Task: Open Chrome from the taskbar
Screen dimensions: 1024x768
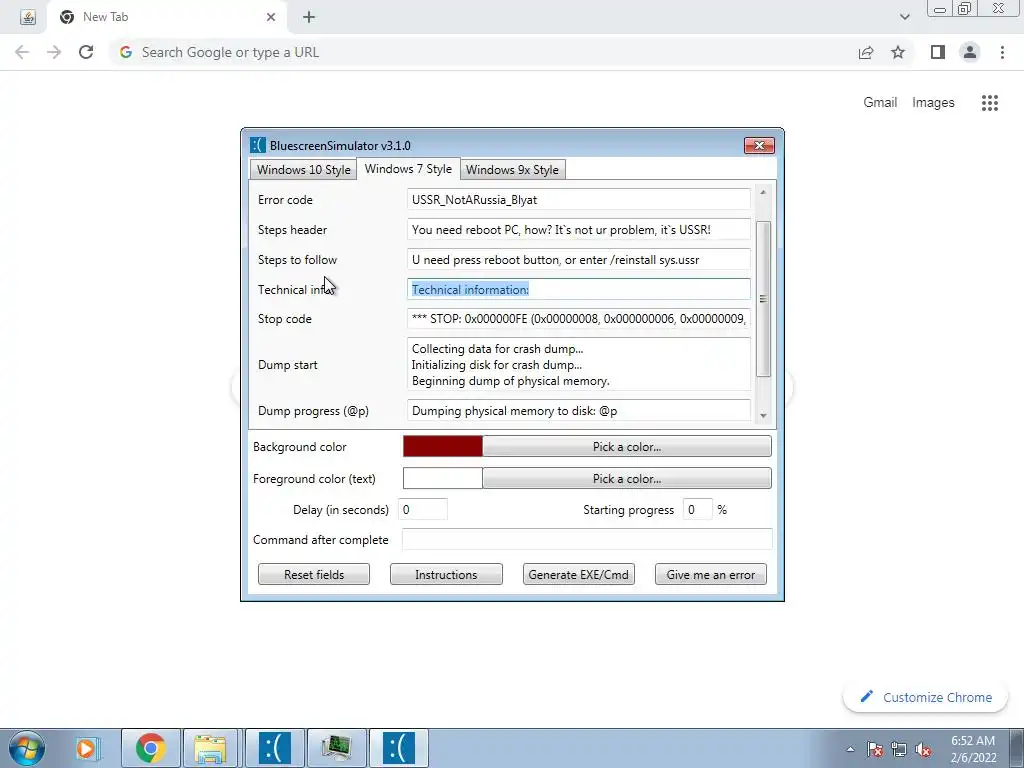Action: 150,748
